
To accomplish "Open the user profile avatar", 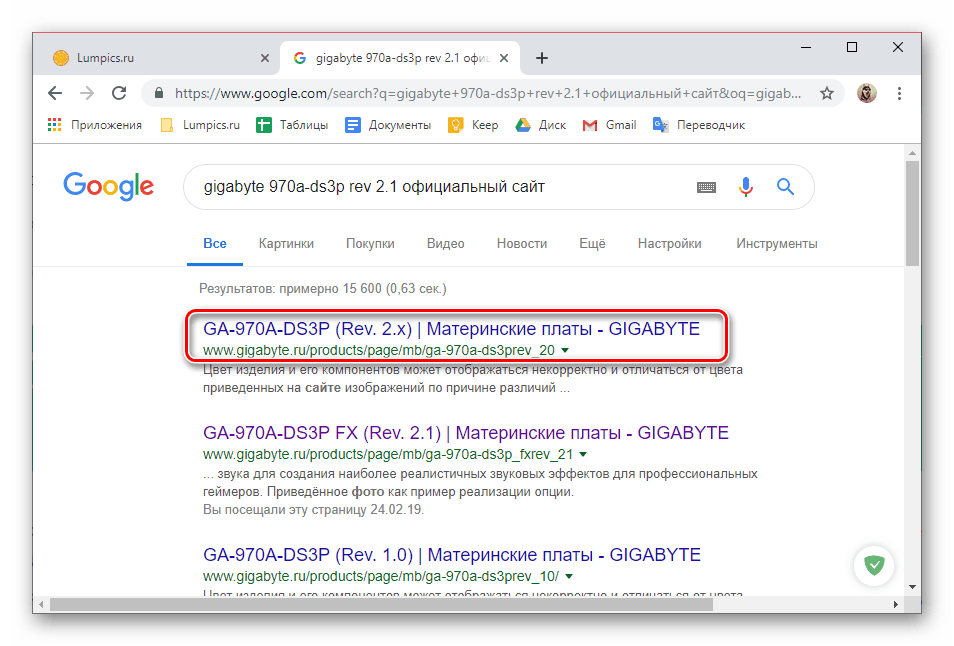I will click(x=866, y=93).
